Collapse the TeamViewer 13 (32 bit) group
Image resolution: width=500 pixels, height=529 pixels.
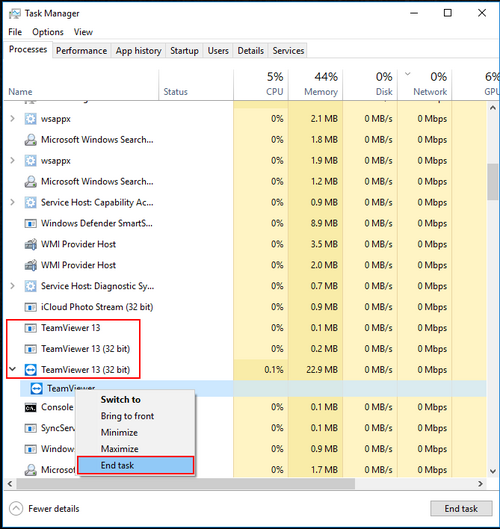tap(12, 369)
